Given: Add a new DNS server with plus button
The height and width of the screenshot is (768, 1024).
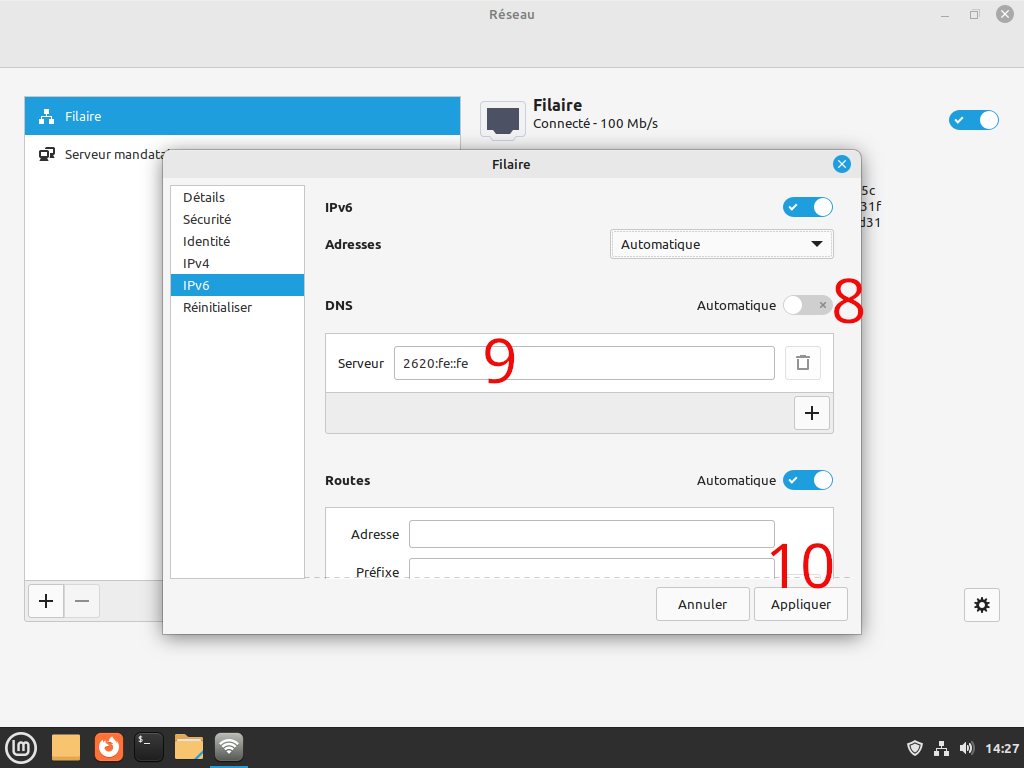Looking at the screenshot, I should (811, 413).
